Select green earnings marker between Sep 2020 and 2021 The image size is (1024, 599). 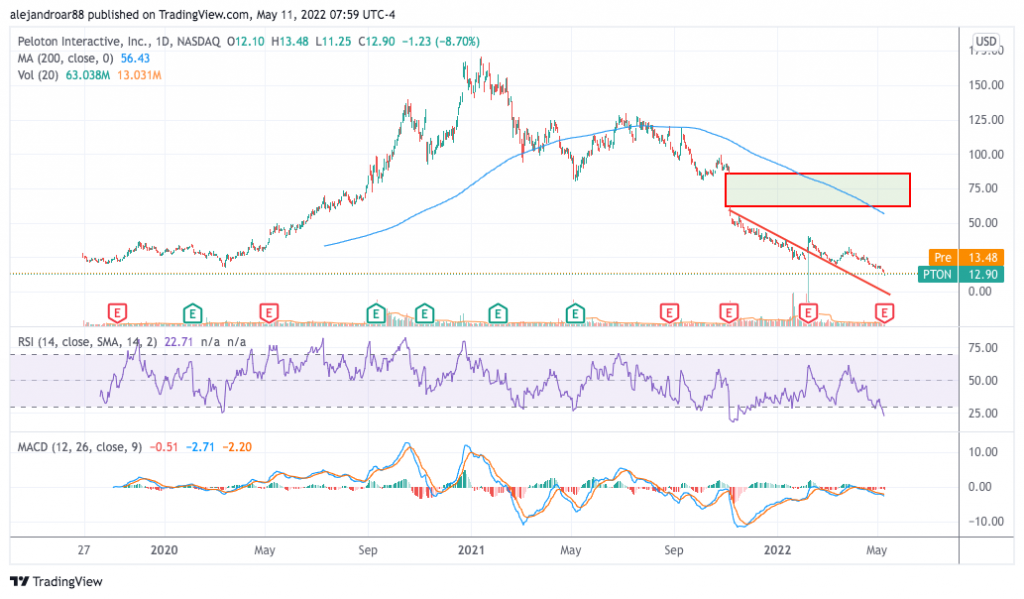click(x=424, y=313)
